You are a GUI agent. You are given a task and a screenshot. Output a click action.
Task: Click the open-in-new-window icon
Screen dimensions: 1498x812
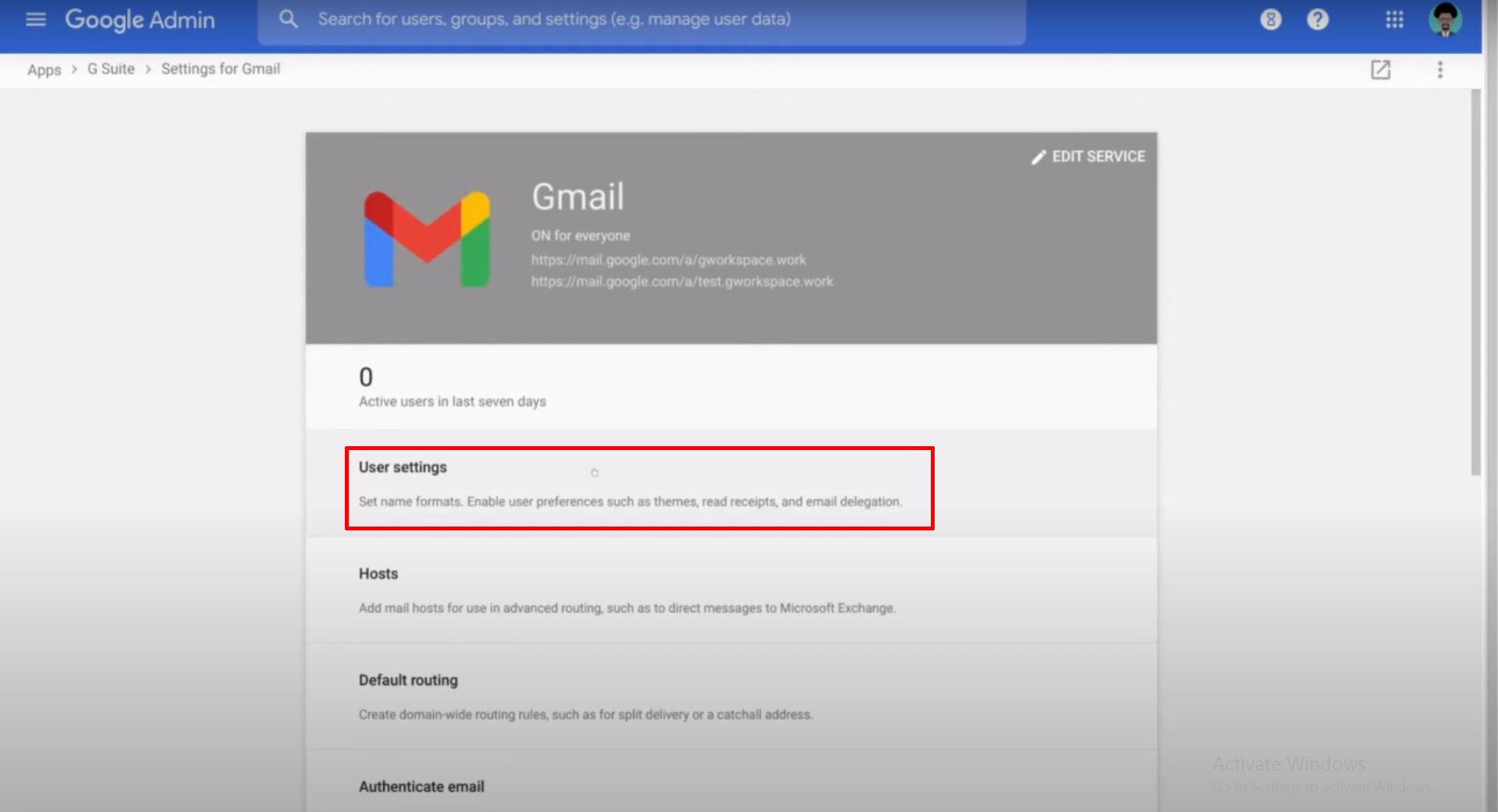coord(1381,69)
